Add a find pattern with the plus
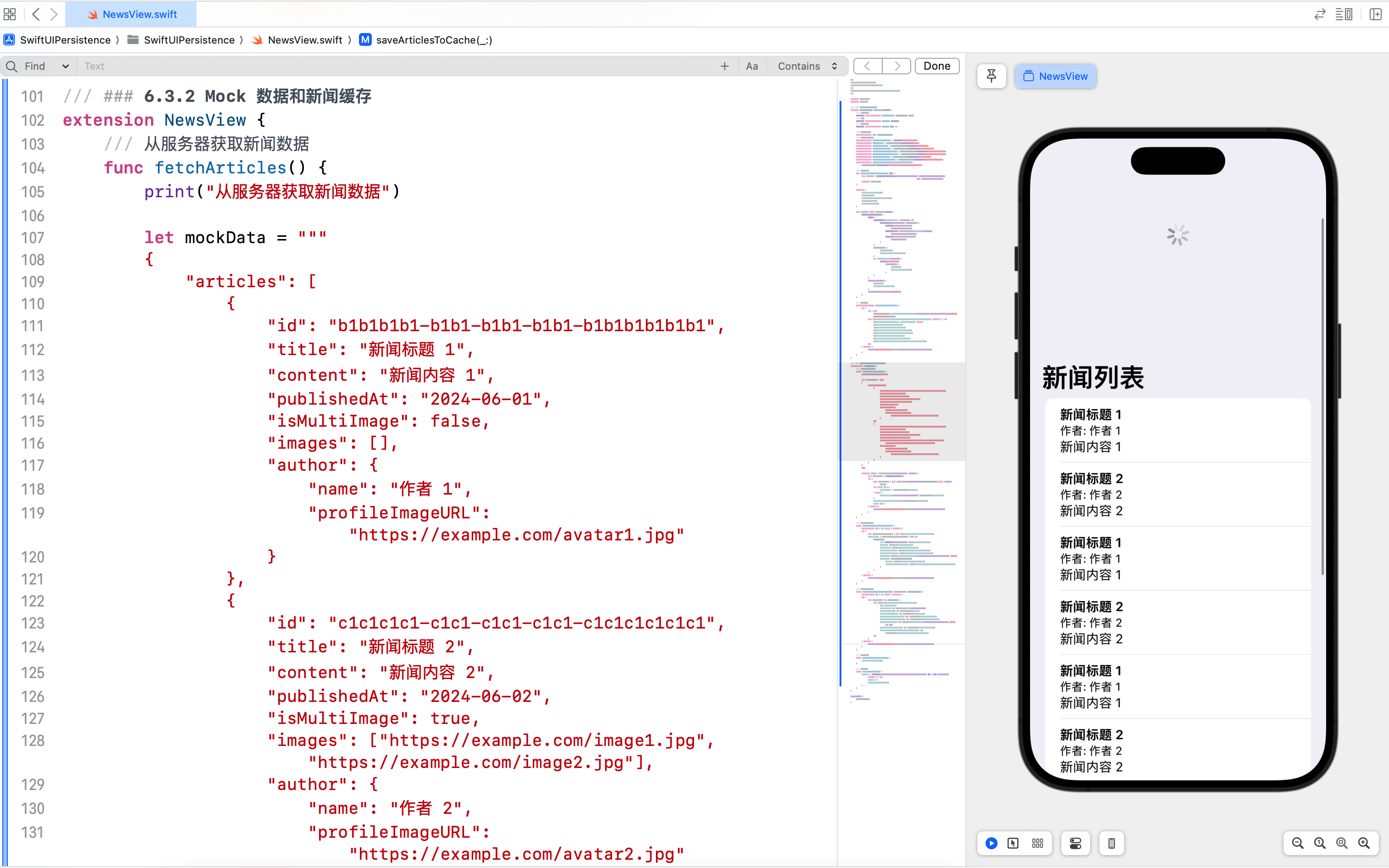Viewport: 1389px width, 868px height. 725,66
